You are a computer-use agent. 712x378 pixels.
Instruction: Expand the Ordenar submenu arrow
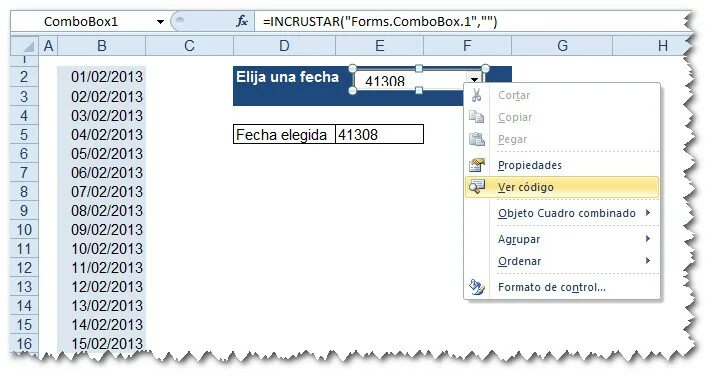[648, 260]
